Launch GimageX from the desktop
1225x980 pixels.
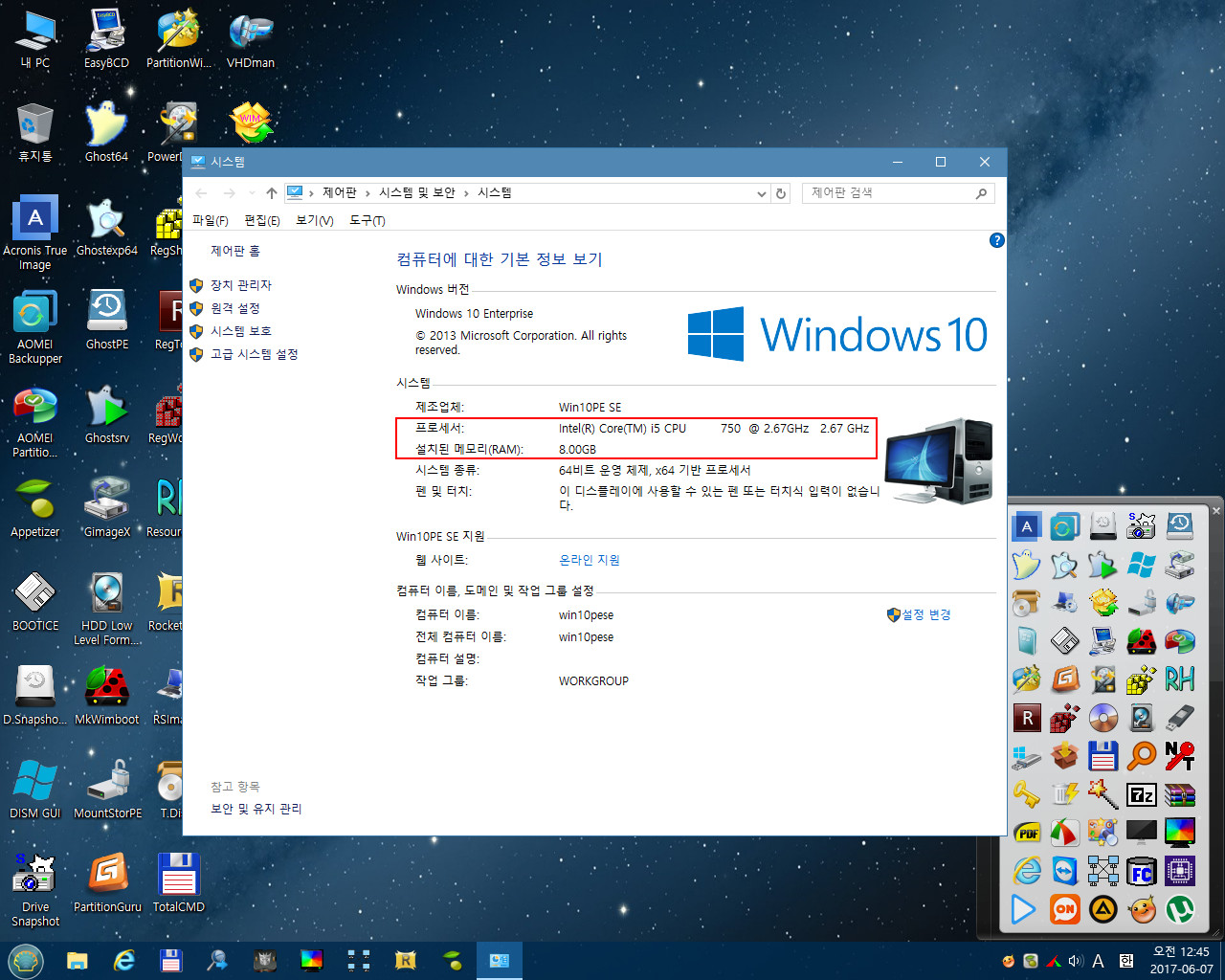[x=106, y=507]
